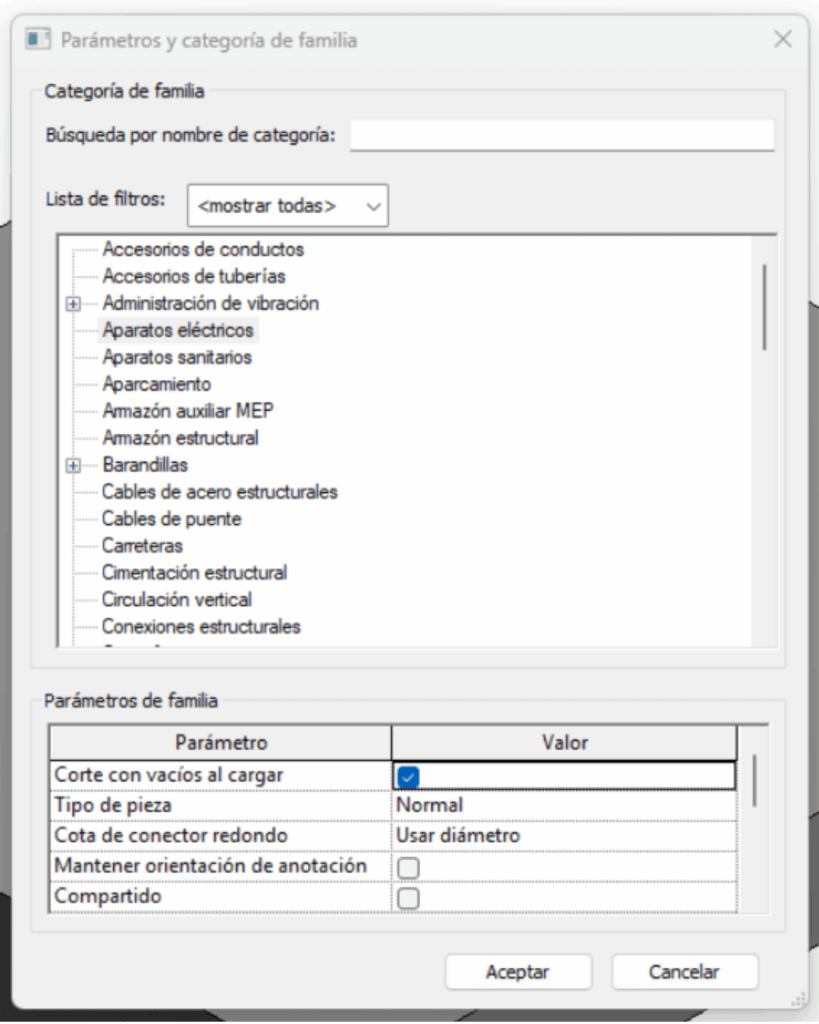
Task: Enable Mantener orientación de anotación checkbox
Action: (408, 866)
